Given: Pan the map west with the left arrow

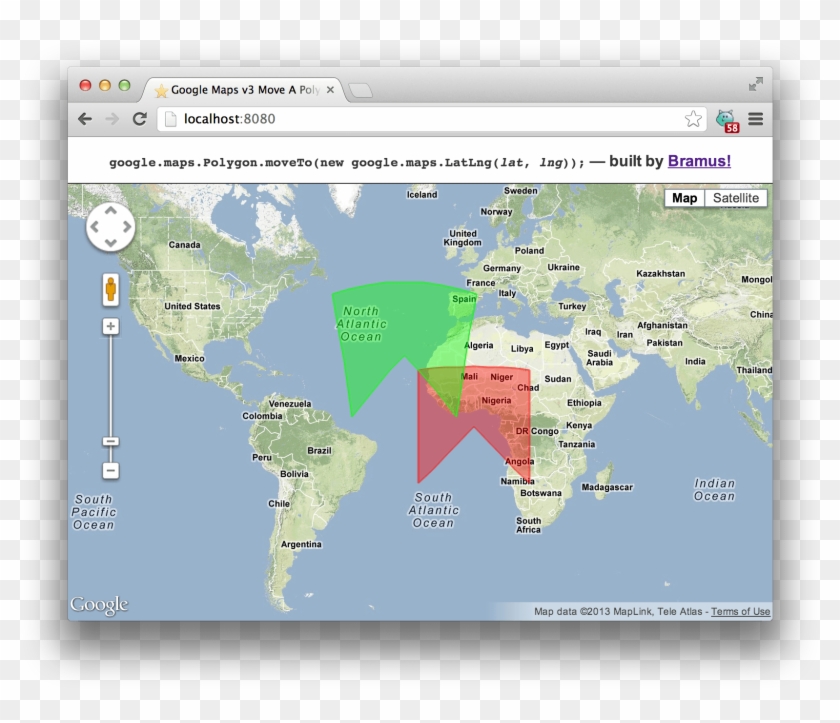Looking at the screenshot, I should [x=94, y=227].
